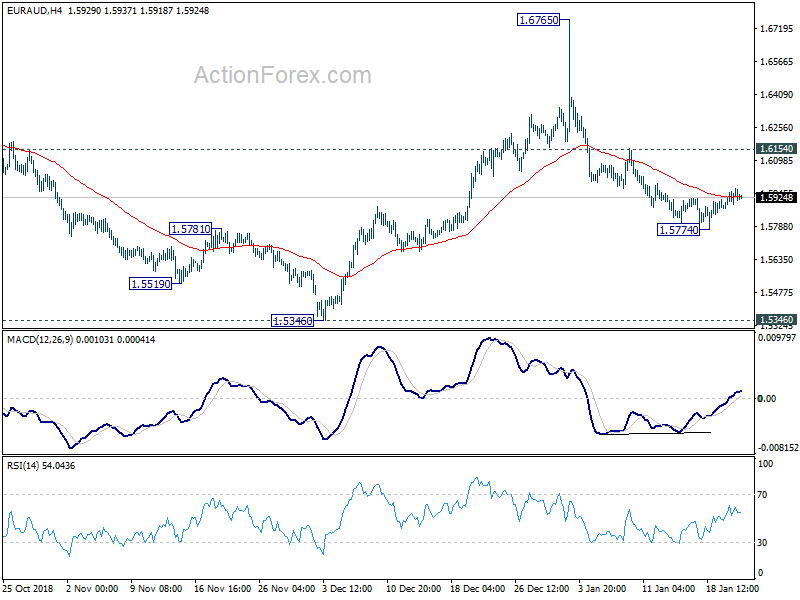800x600 pixels.
Task: Click the 1.53460 price low label on chart
Action: click(x=292, y=321)
